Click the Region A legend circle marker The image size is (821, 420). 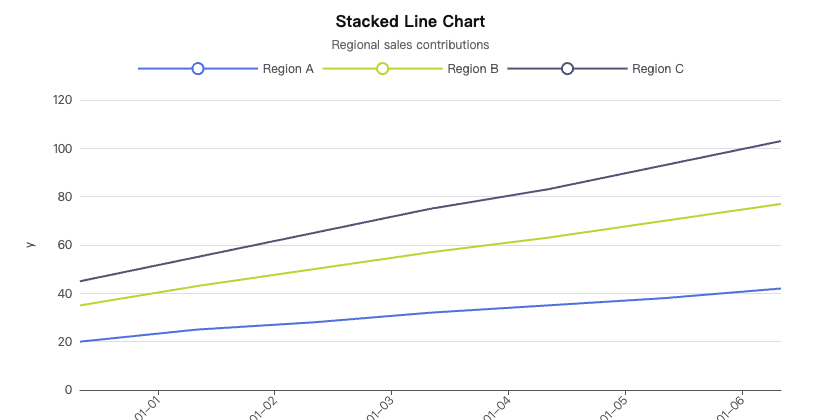point(198,69)
